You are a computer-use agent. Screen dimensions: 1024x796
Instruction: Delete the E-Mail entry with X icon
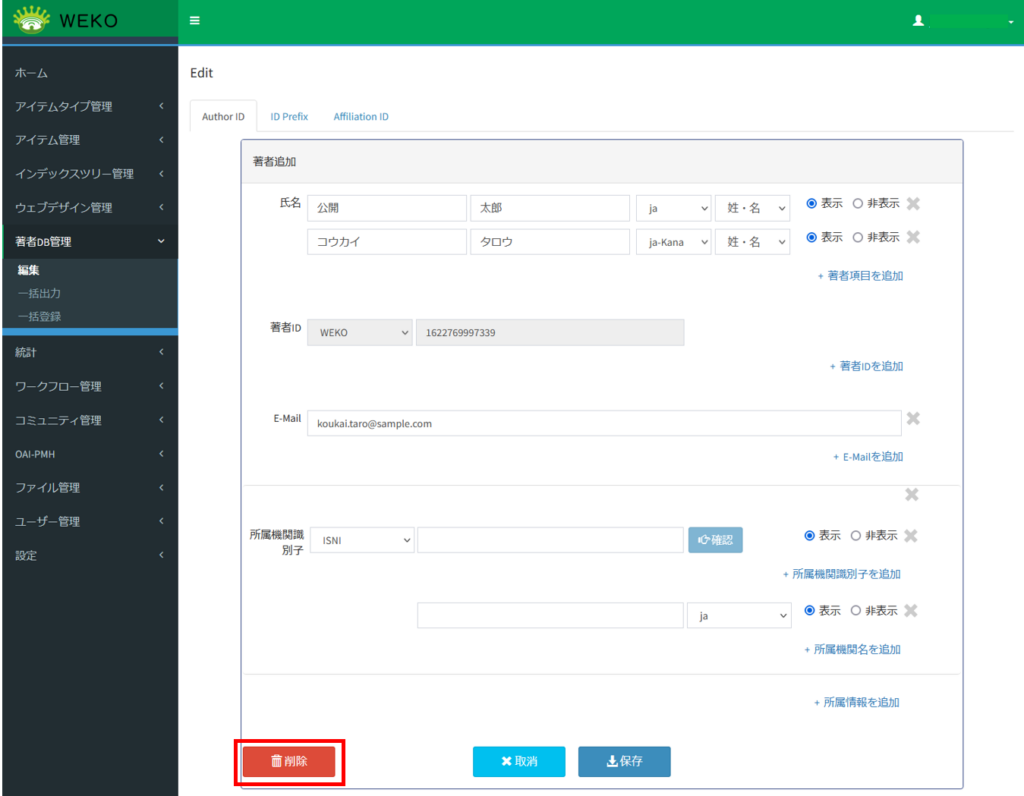click(x=913, y=419)
